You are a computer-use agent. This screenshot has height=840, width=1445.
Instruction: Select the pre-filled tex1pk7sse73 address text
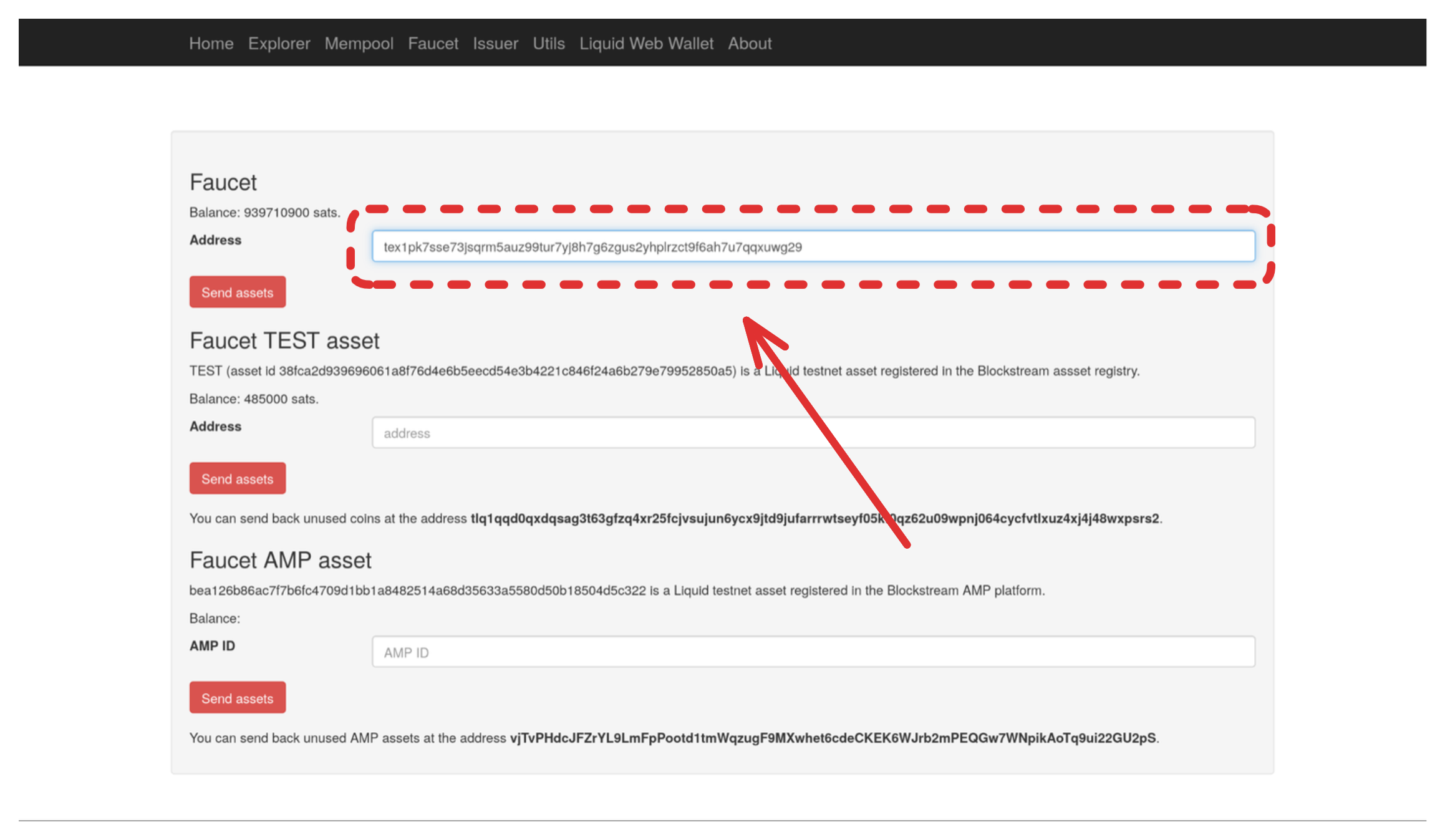[592, 247]
